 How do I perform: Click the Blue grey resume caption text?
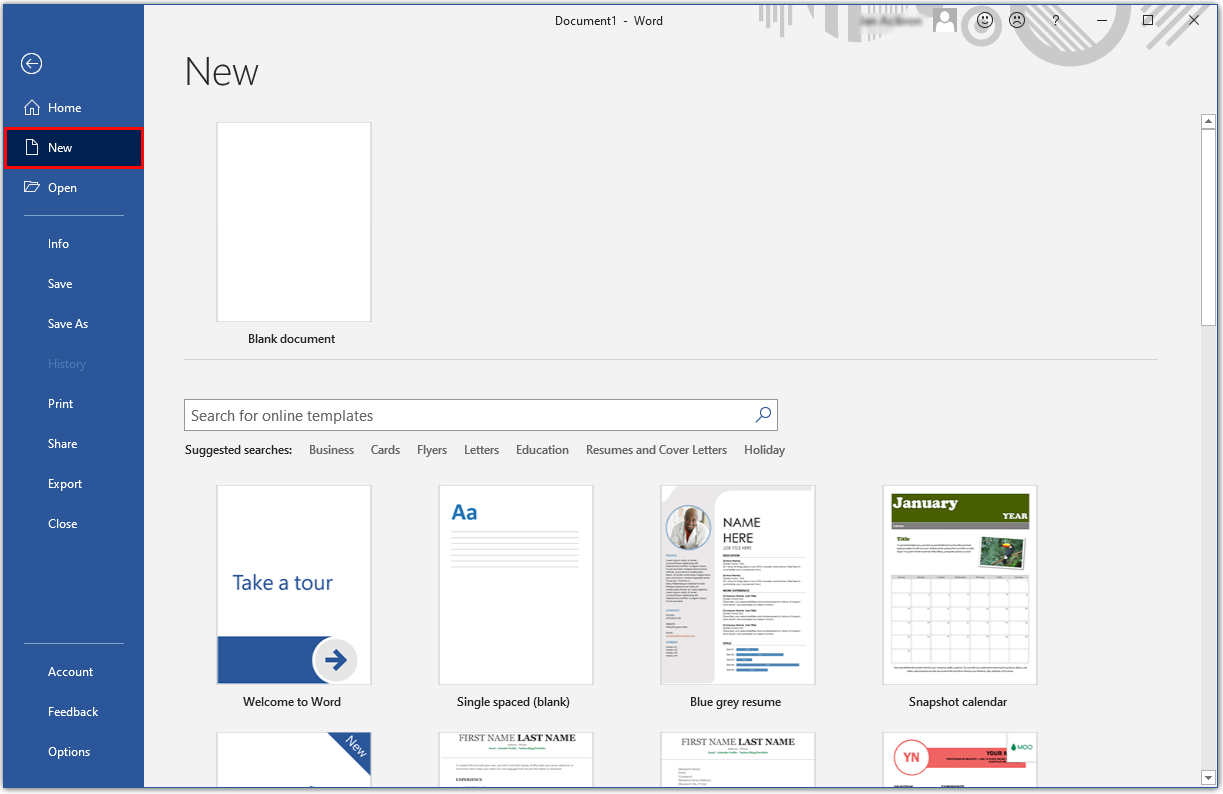[x=736, y=702]
